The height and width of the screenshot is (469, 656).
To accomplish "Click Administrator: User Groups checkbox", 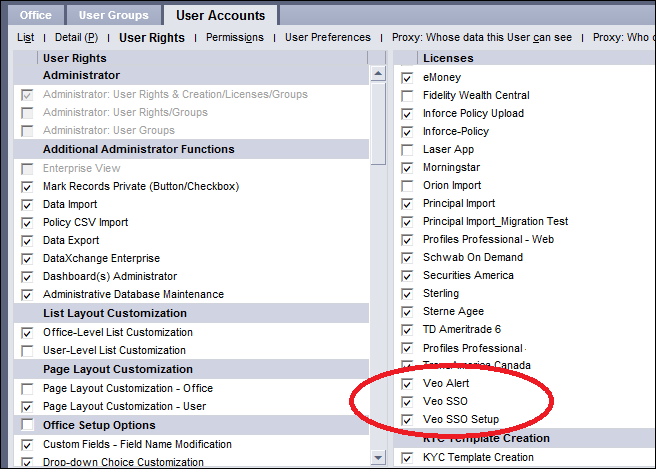I will tap(27, 131).
